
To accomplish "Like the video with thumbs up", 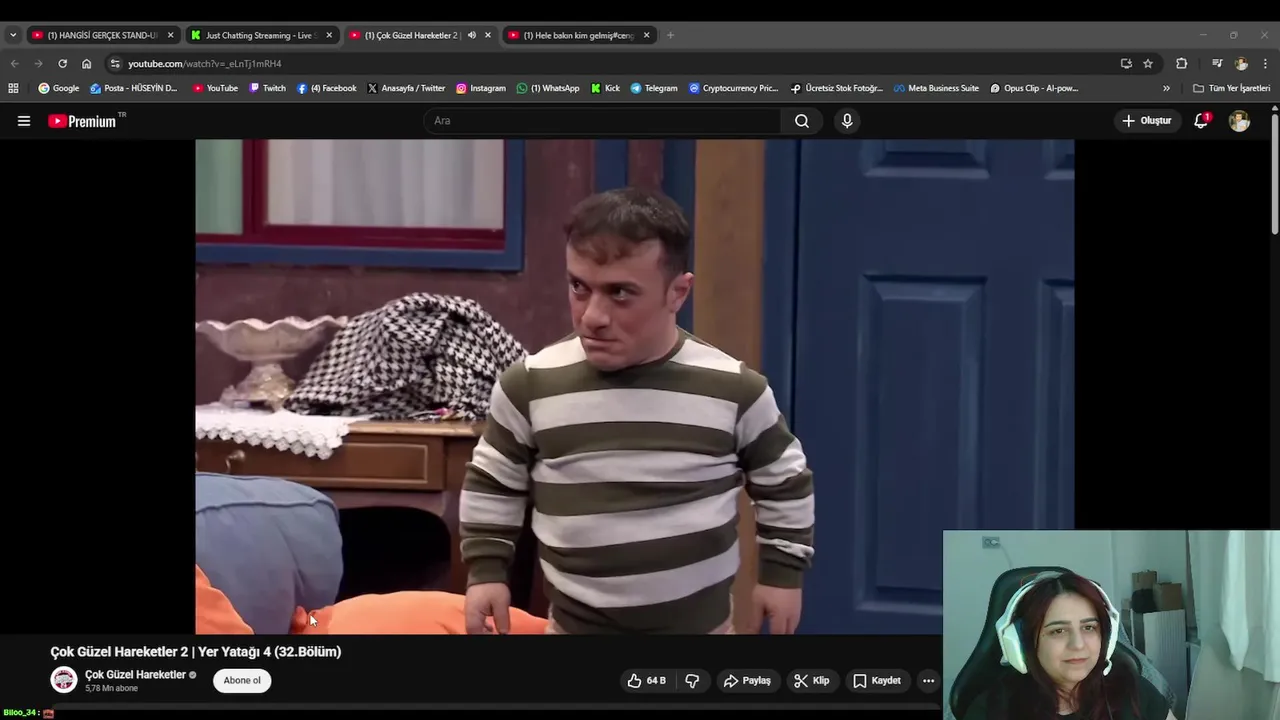I will click(646, 681).
